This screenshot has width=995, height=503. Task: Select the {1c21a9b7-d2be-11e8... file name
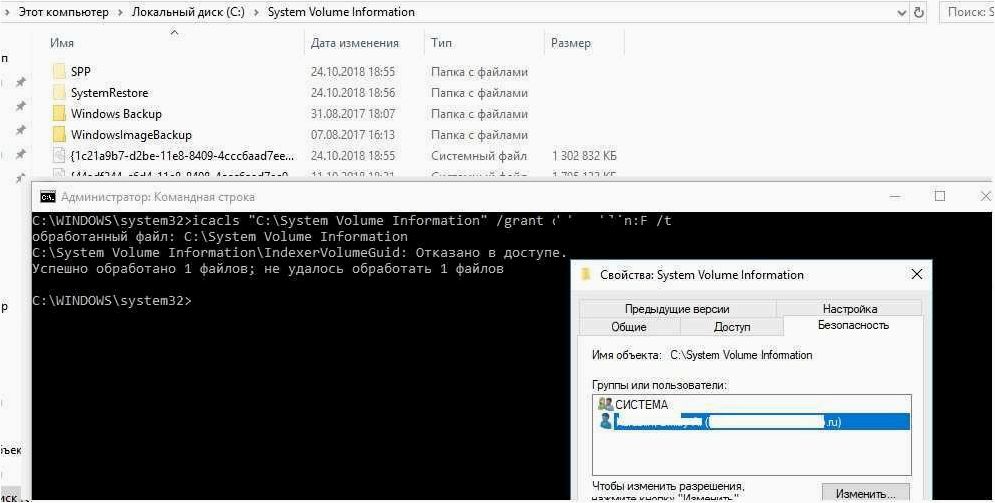coord(183,155)
